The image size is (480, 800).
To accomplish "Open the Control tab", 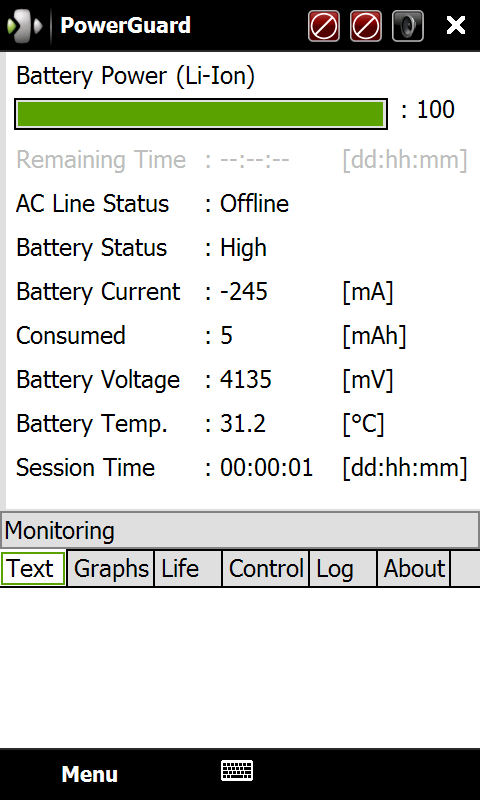I will 266,568.
